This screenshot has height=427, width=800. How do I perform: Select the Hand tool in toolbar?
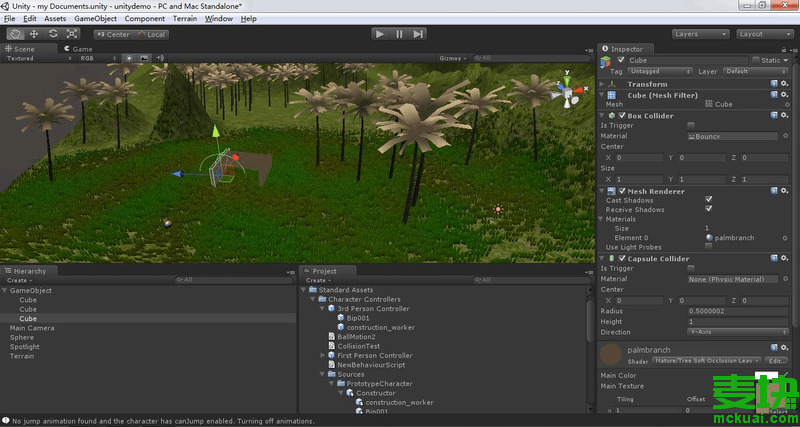coord(15,34)
